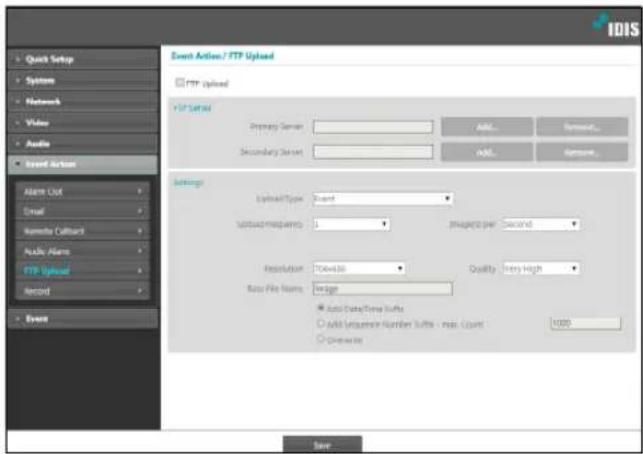Expand the Network menu section
This screenshot has width=643, height=454.
click(x=82, y=101)
